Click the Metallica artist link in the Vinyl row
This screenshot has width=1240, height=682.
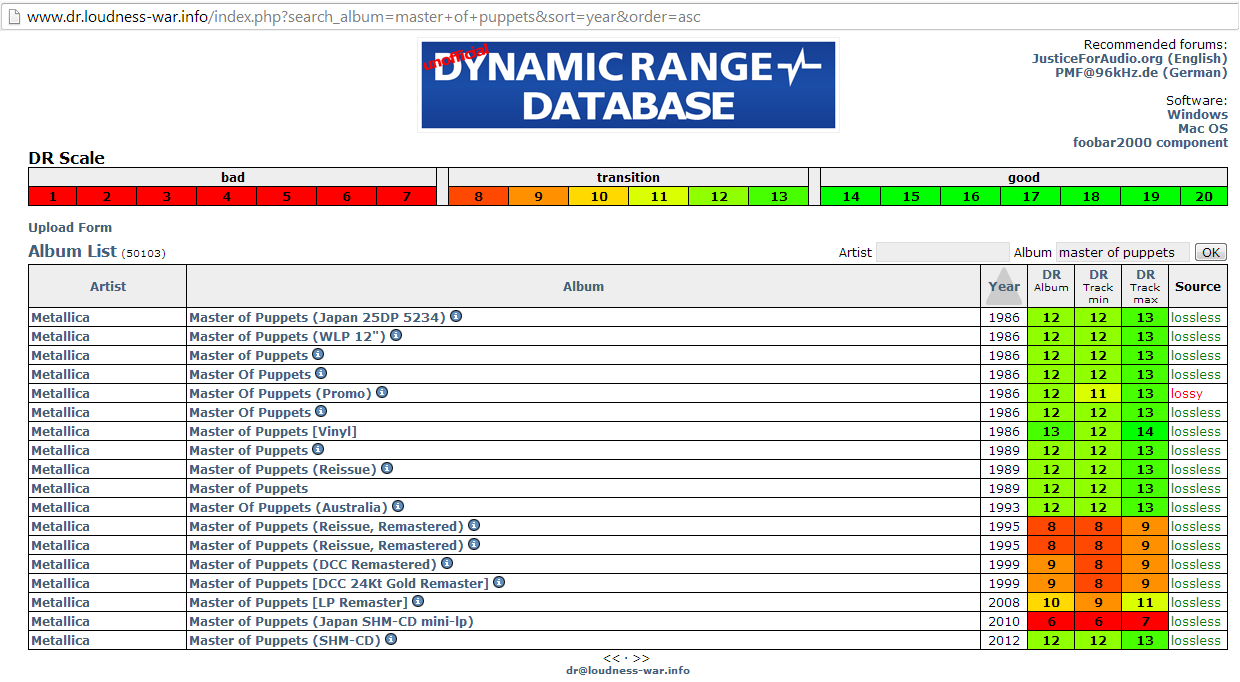coord(60,431)
